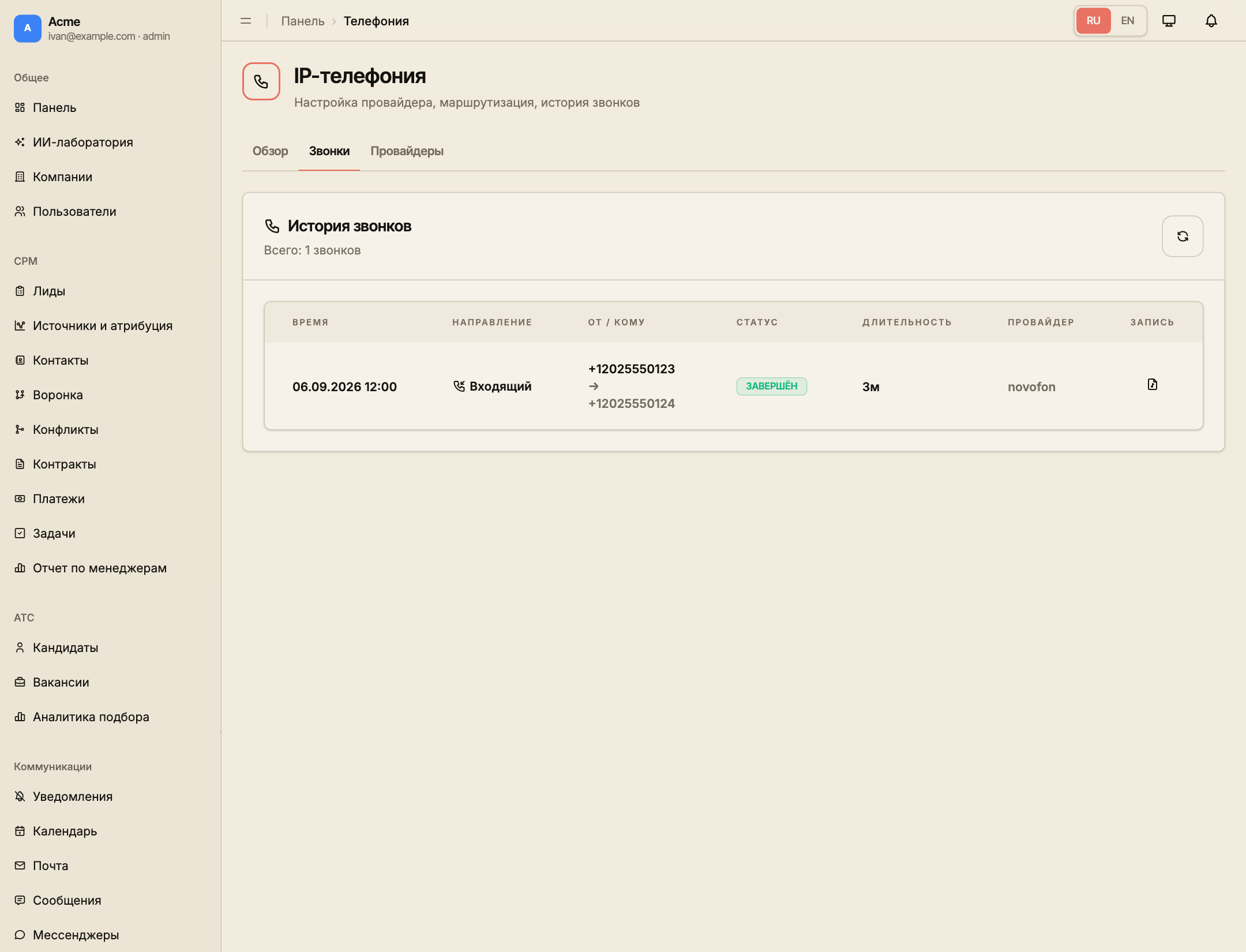Open ИИ-лаборатория in the sidebar

point(110,143)
